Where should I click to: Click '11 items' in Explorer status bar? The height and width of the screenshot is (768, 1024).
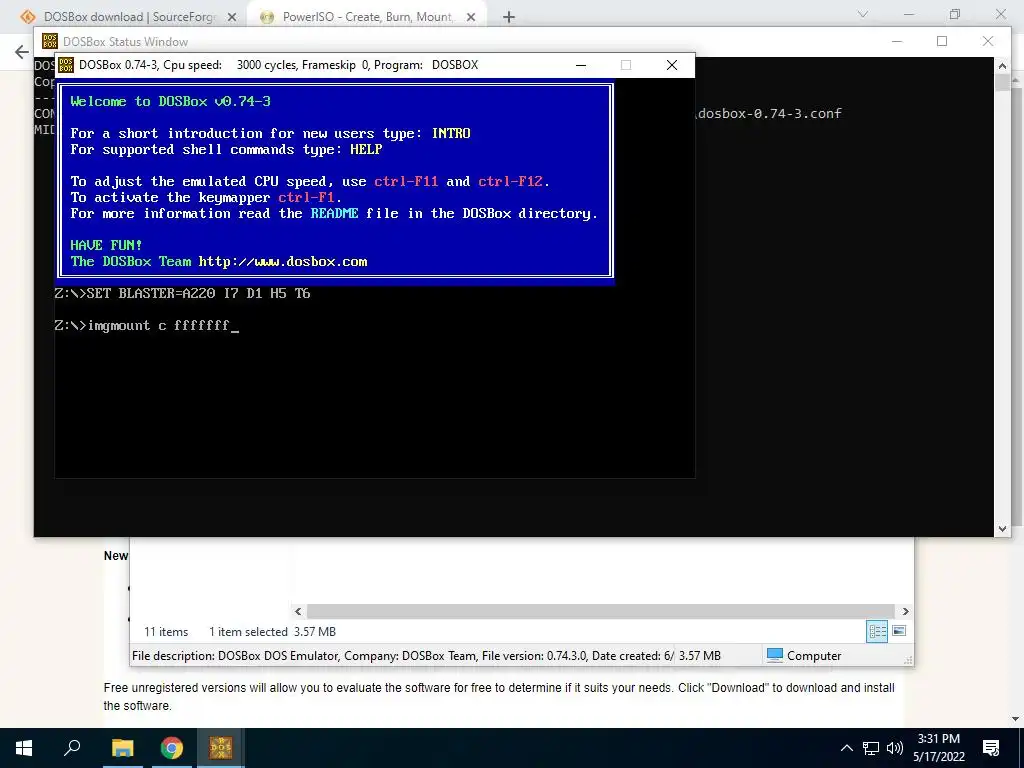[166, 632]
